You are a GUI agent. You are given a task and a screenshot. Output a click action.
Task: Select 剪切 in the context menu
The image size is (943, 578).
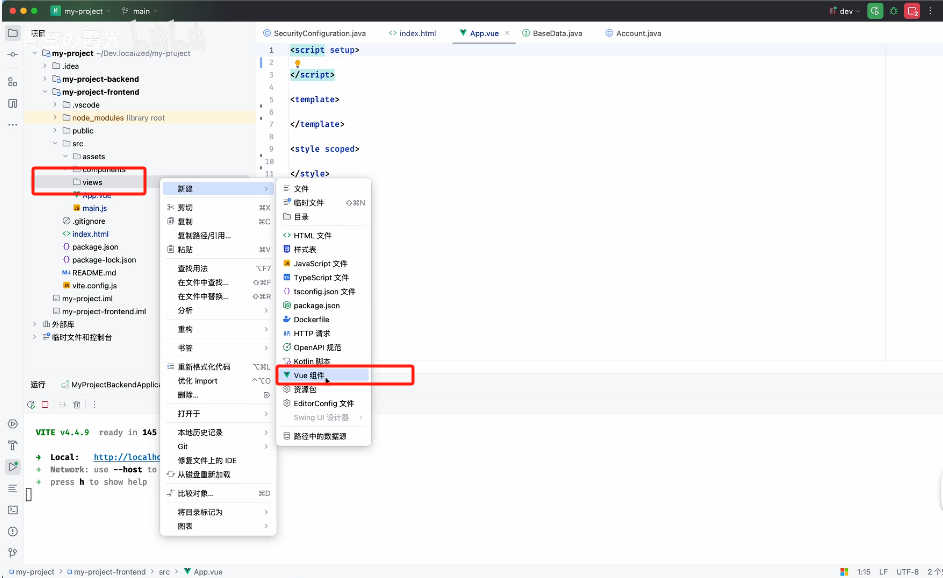pyautogui.click(x=218, y=208)
